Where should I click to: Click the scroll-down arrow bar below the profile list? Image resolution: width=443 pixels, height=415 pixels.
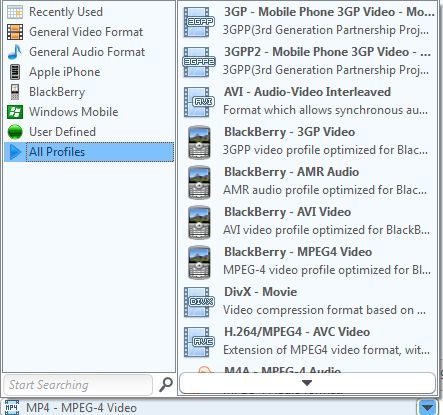coord(307,383)
